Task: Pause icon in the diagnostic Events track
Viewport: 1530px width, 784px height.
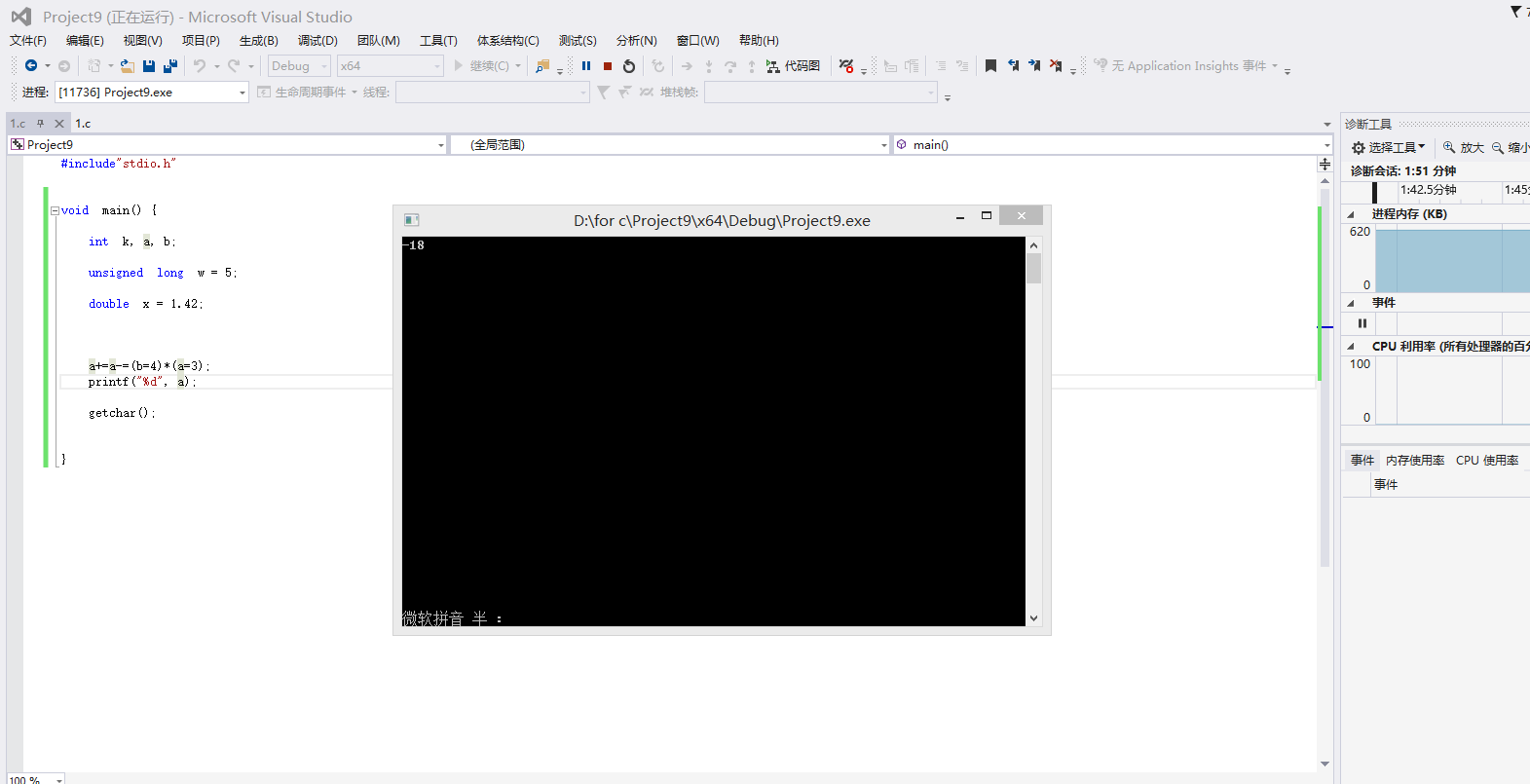Action: pos(1362,323)
